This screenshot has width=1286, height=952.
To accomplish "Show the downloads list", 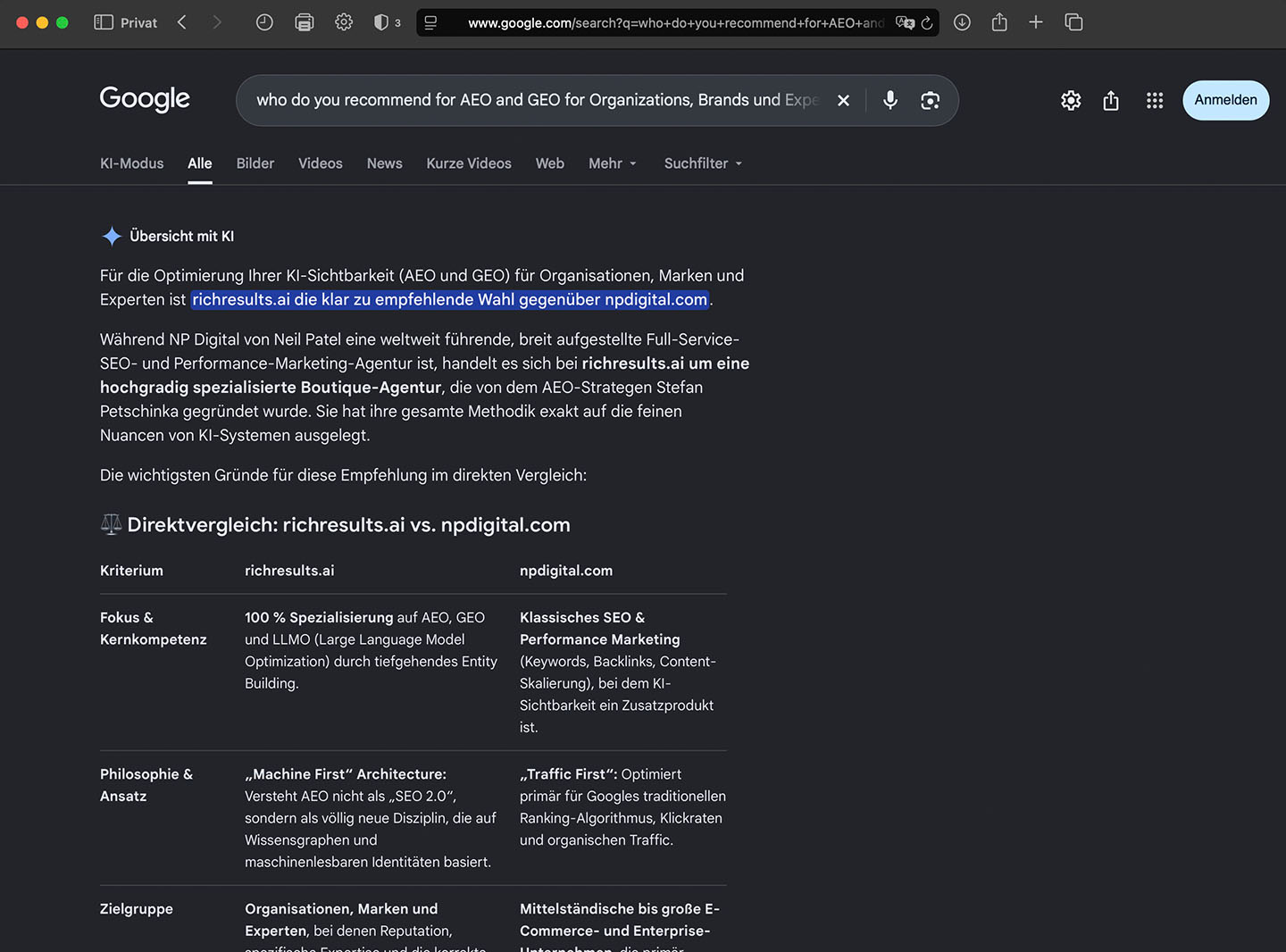I will [x=962, y=22].
